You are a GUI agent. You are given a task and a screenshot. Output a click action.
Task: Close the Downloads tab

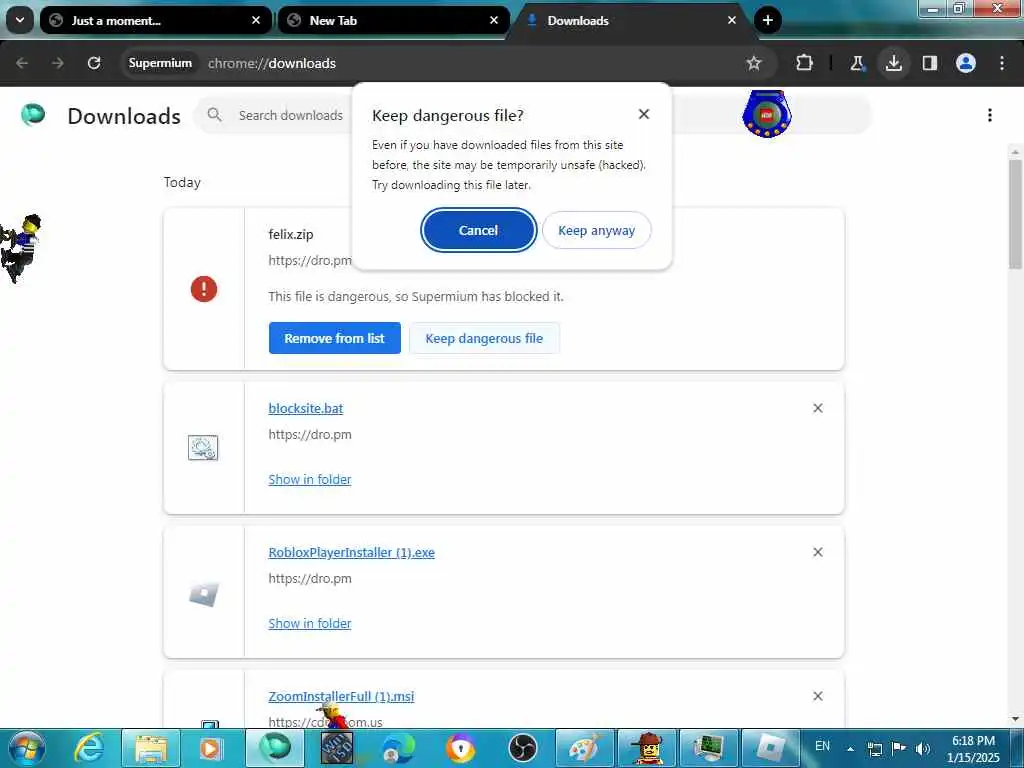(x=731, y=20)
